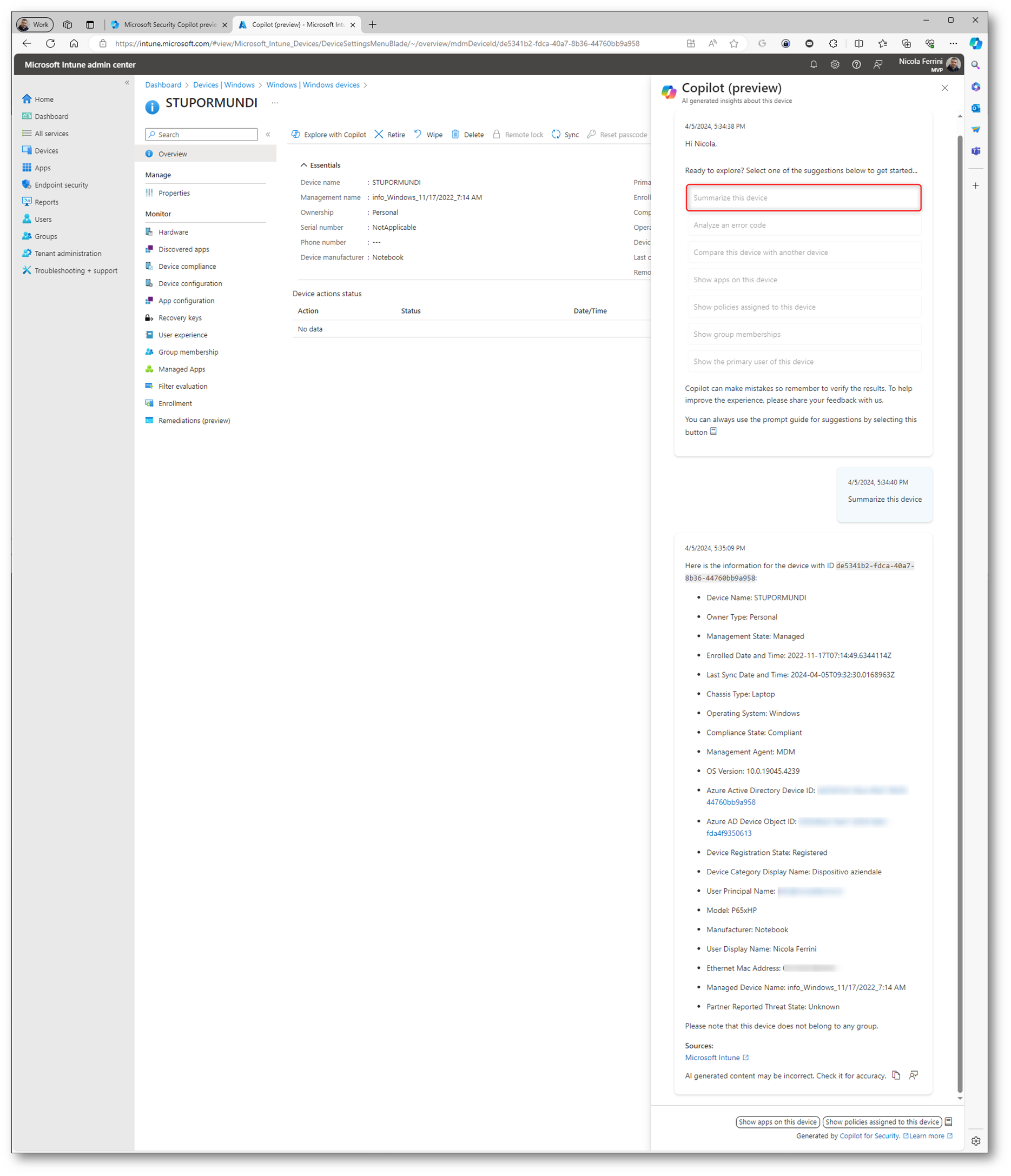
Task: Click the Wipe device action
Action: [428, 135]
